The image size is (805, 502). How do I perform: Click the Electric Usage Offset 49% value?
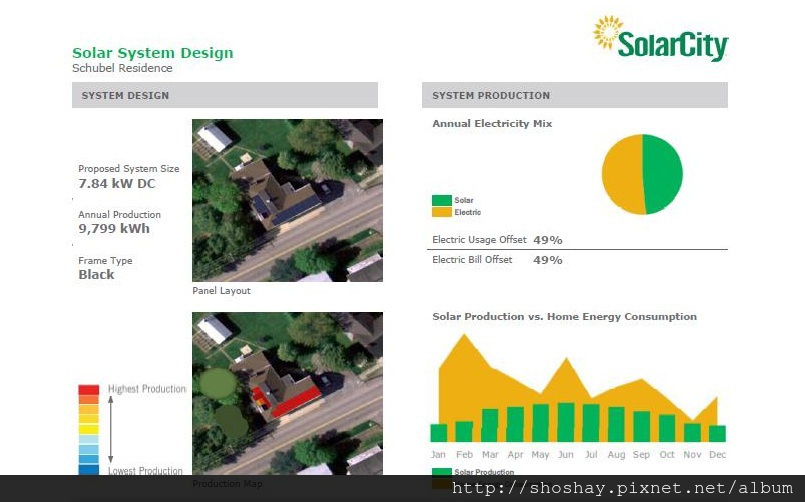coord(548,240)
